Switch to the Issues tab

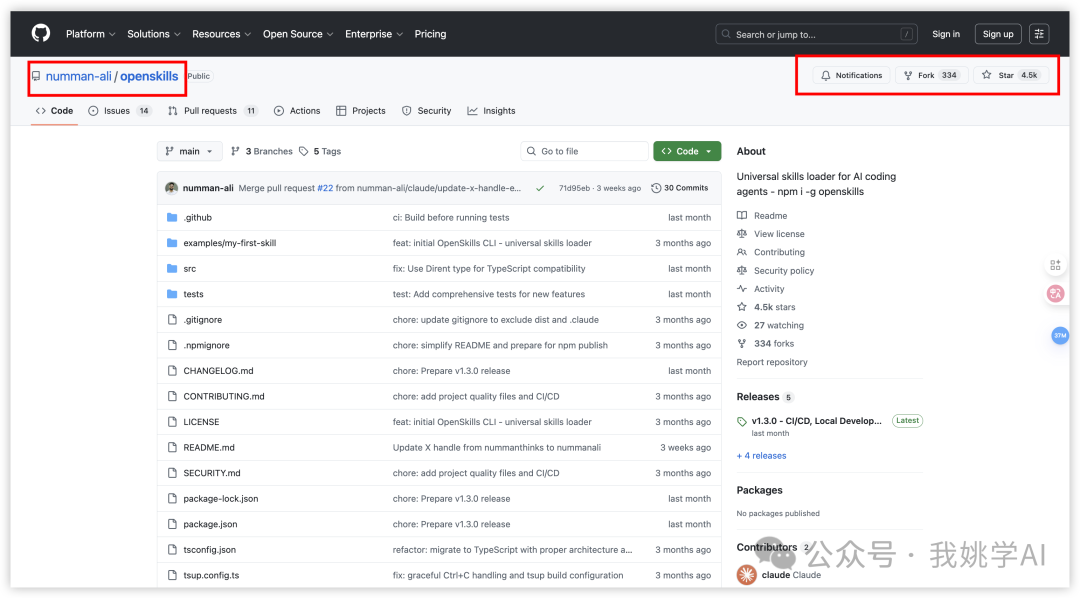[x=118, y=111]
